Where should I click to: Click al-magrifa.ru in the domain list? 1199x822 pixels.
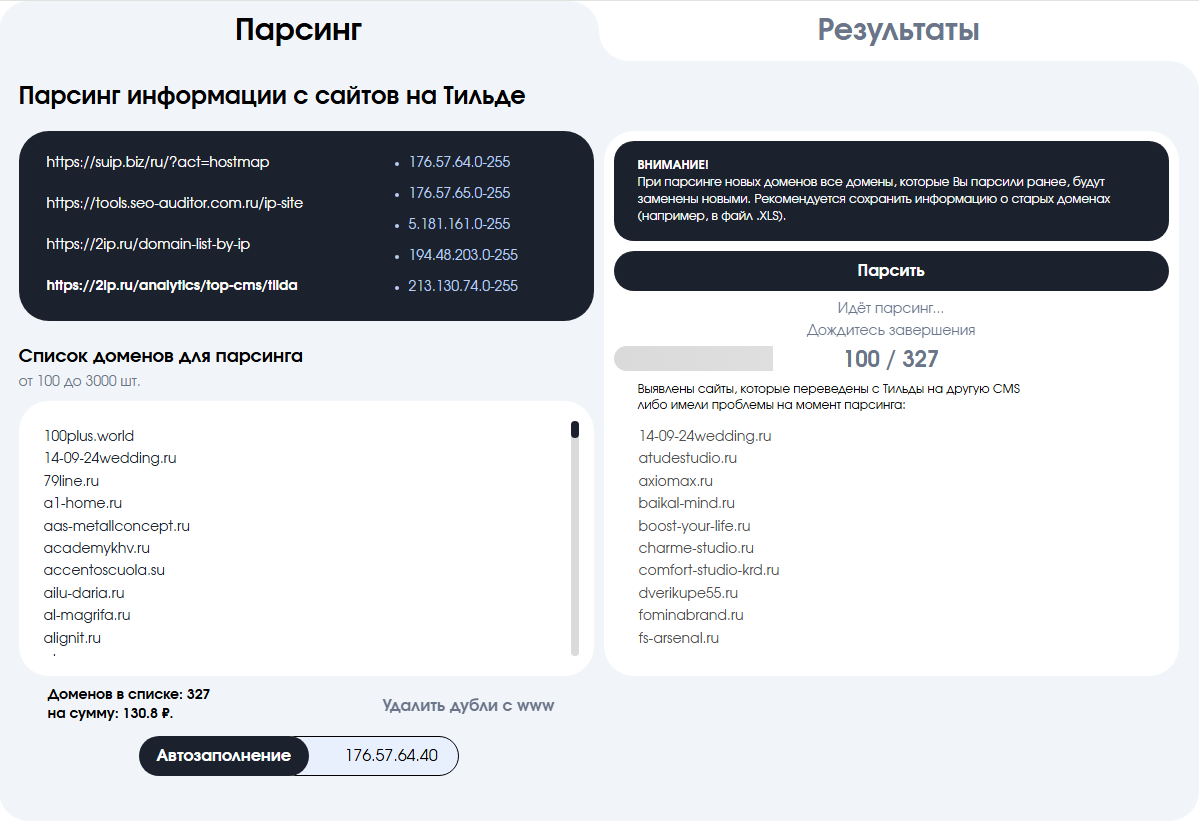point(86,615)
